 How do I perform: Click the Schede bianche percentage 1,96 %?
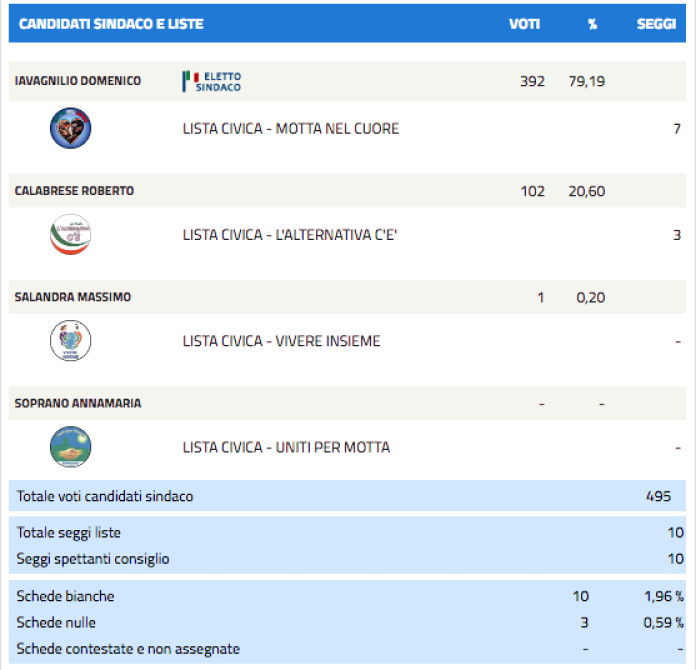tap(664, 596)
